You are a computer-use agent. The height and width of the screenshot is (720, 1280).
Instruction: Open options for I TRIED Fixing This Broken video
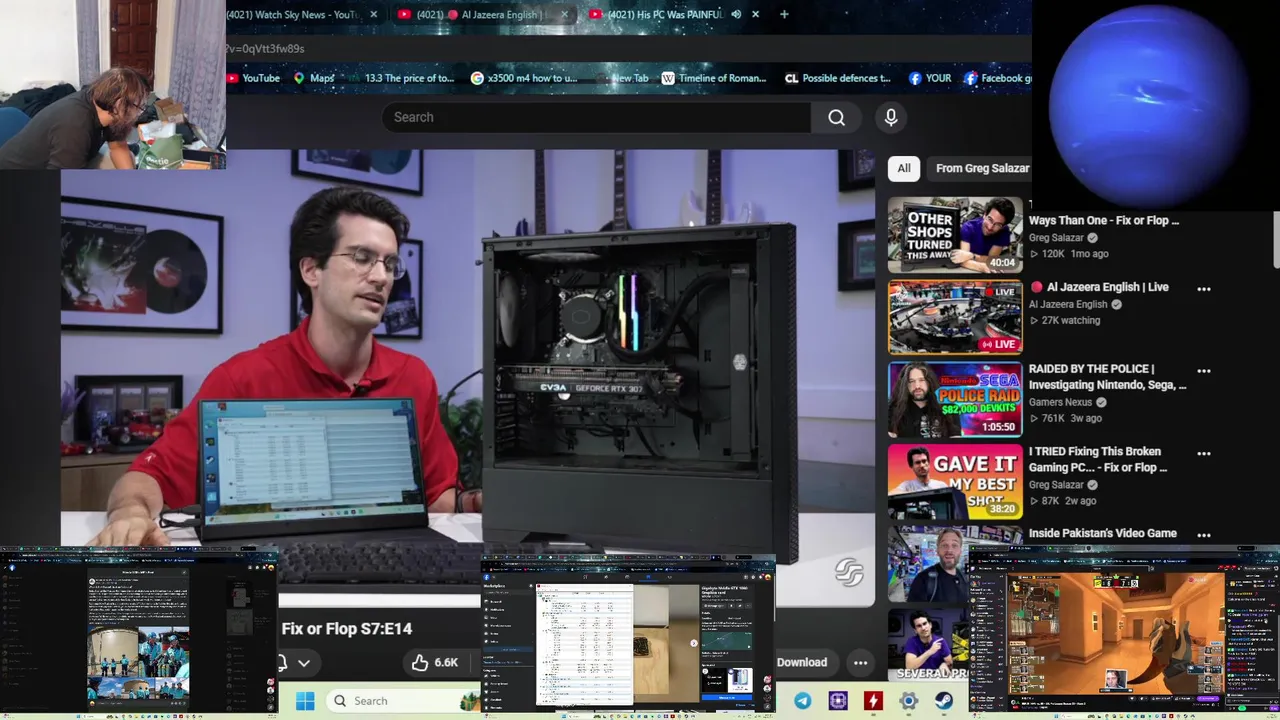click(x=1204, y=453)
